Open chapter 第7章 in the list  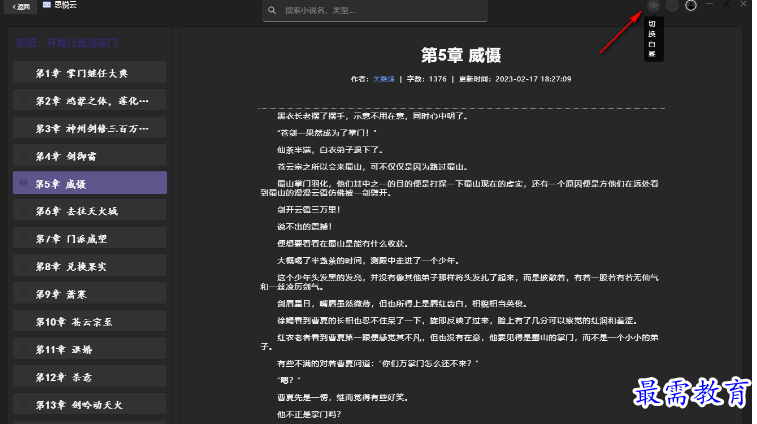pos(90,239)
